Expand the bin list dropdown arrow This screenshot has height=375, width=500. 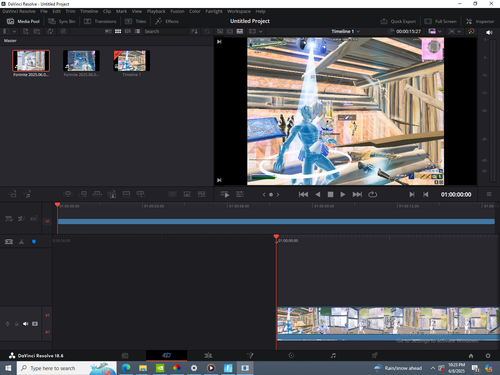[14, 31]
